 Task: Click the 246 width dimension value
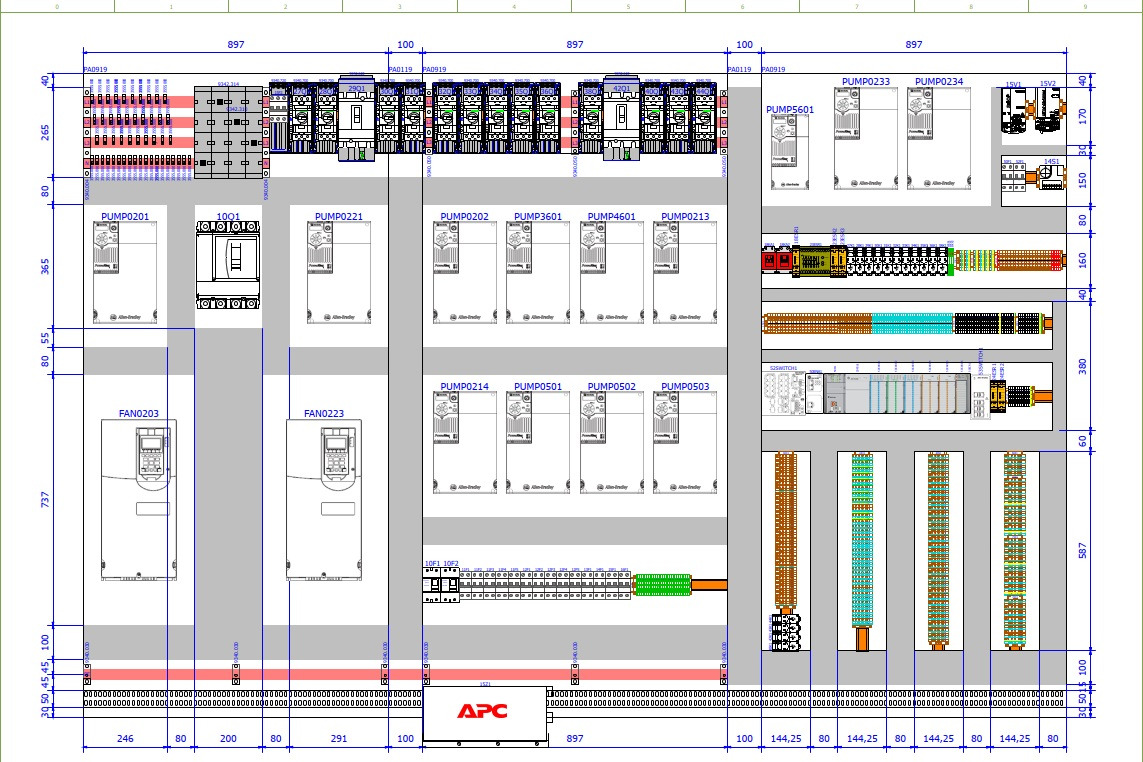[x=125, y=739]
